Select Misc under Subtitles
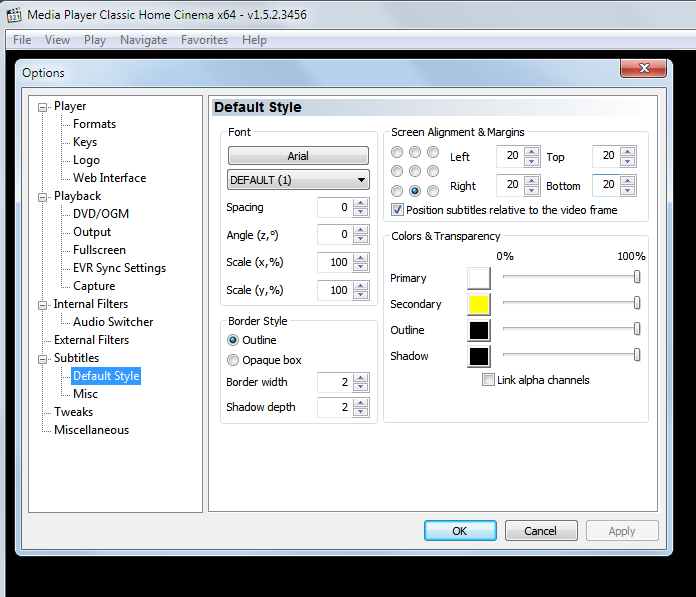 click(x=85, y=394)
